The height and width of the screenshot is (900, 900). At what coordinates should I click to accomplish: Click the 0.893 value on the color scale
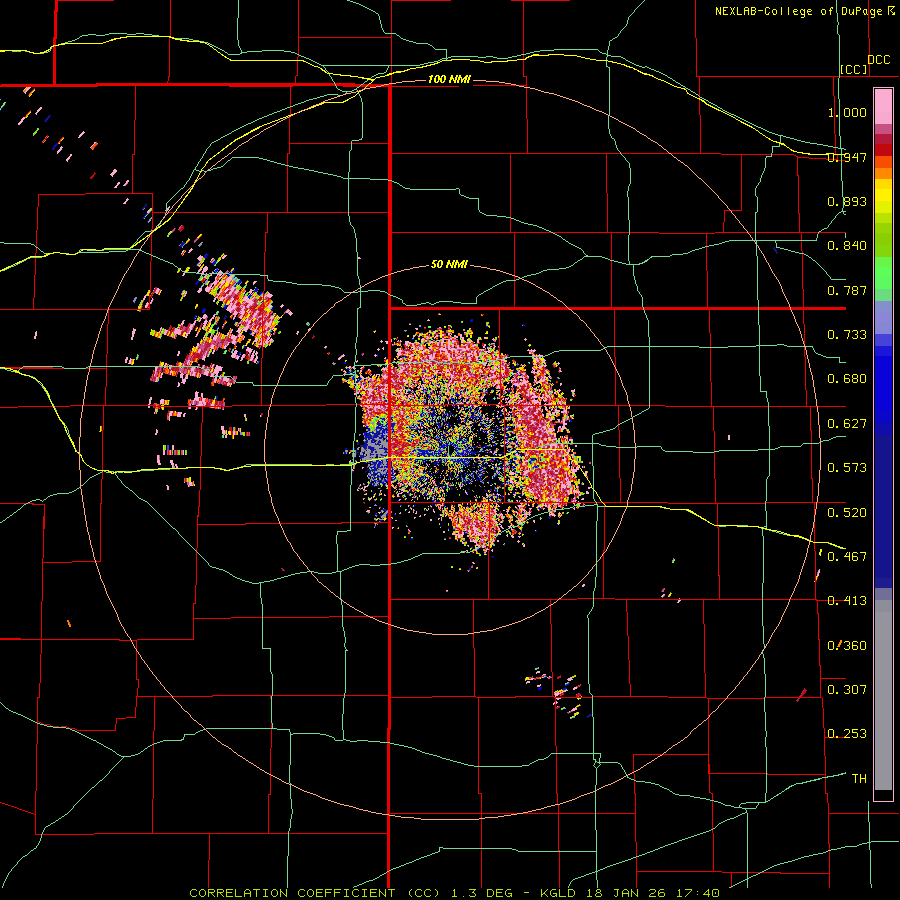point(847,201)
